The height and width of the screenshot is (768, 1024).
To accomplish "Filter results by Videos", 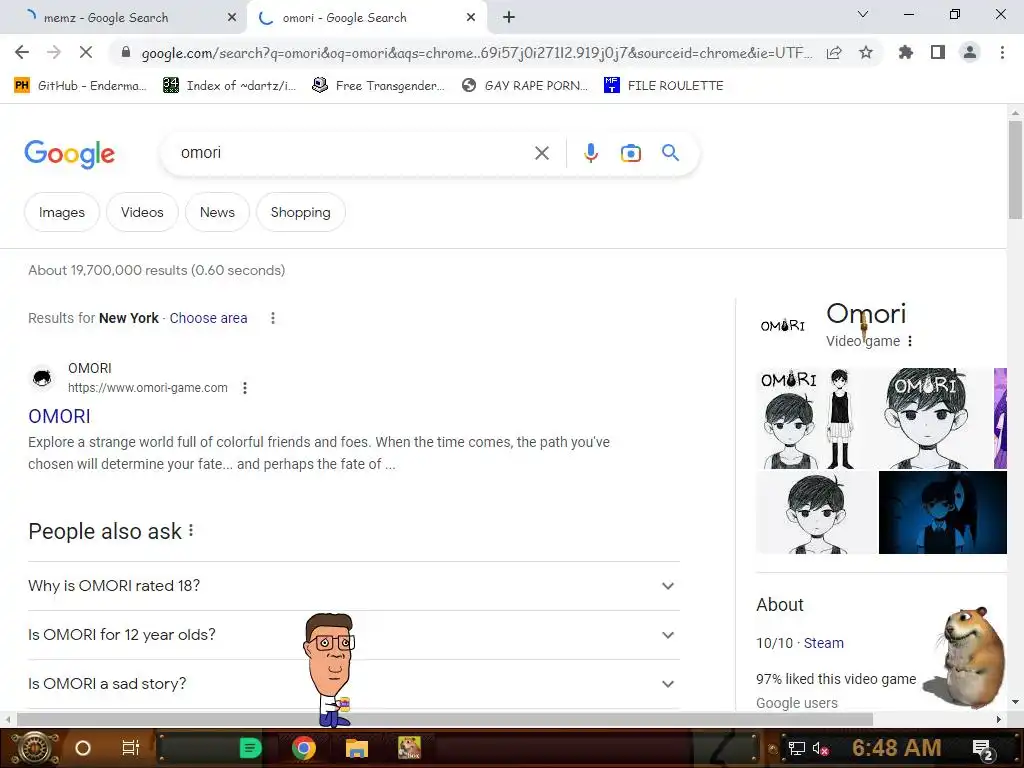I will (x=142, y=212).
